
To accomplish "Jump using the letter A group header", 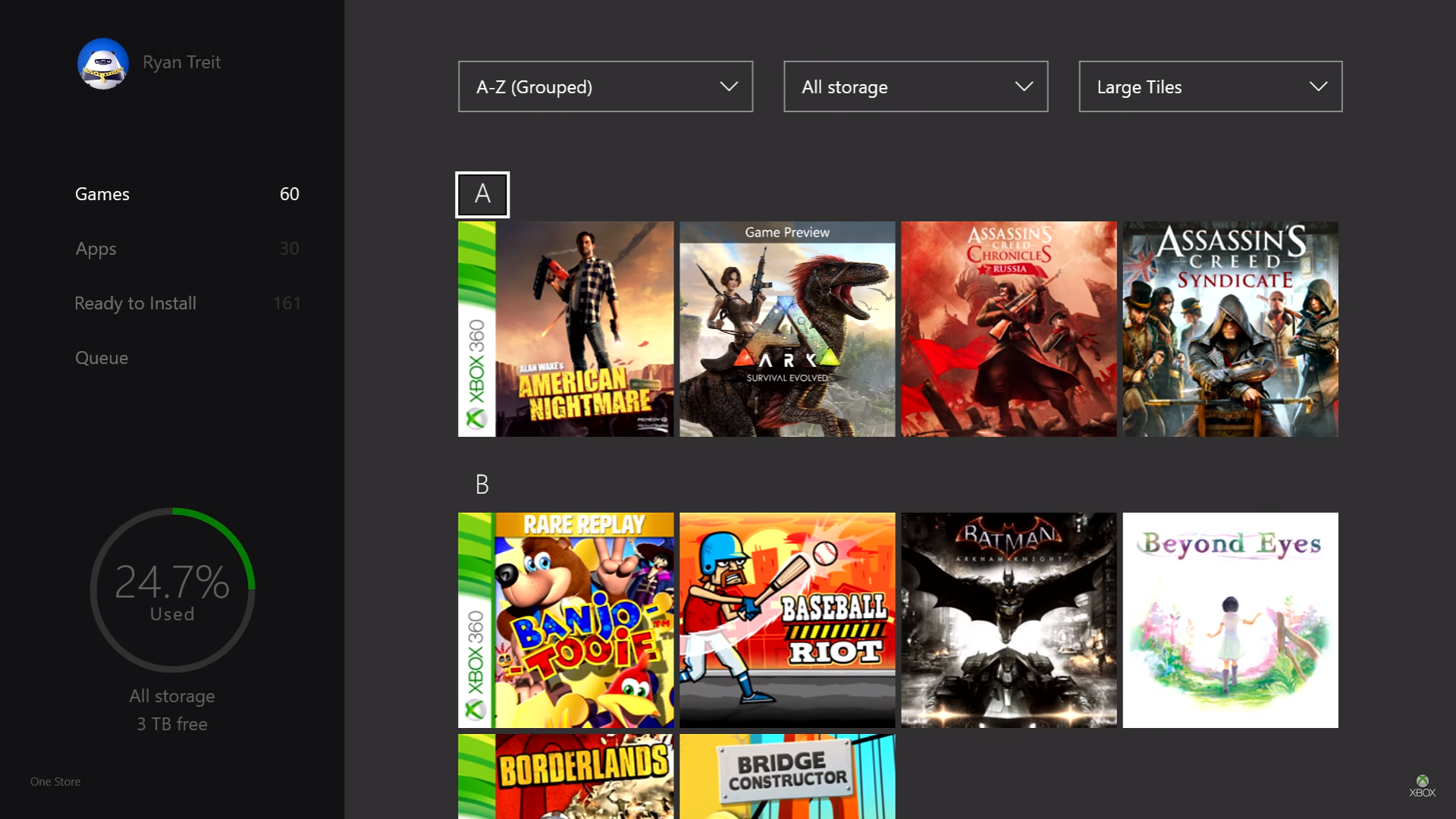I will tap(482, 194).
